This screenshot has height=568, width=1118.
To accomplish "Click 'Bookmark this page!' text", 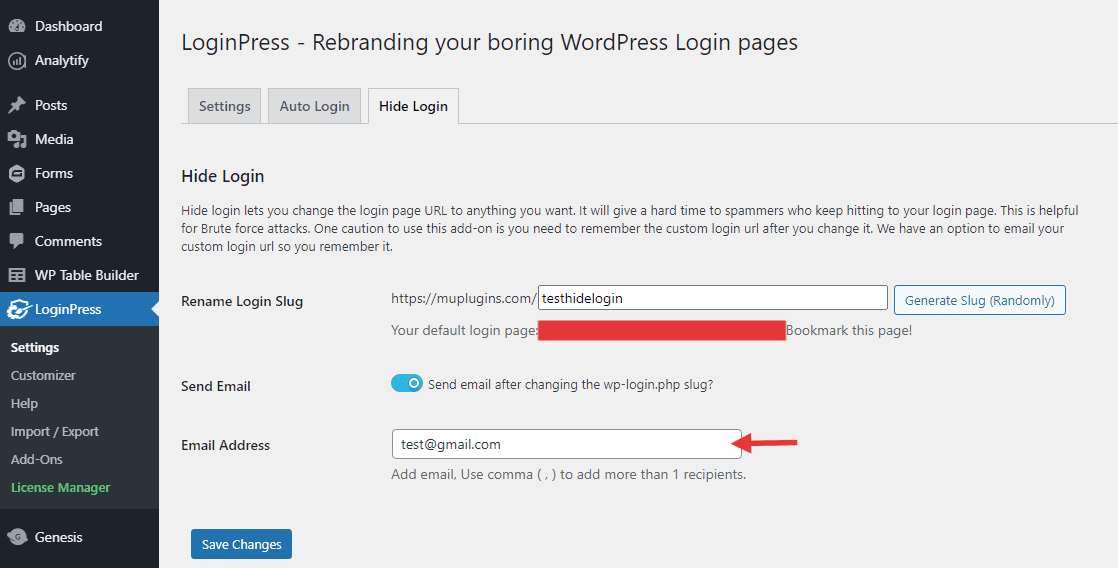I will 849,331.
